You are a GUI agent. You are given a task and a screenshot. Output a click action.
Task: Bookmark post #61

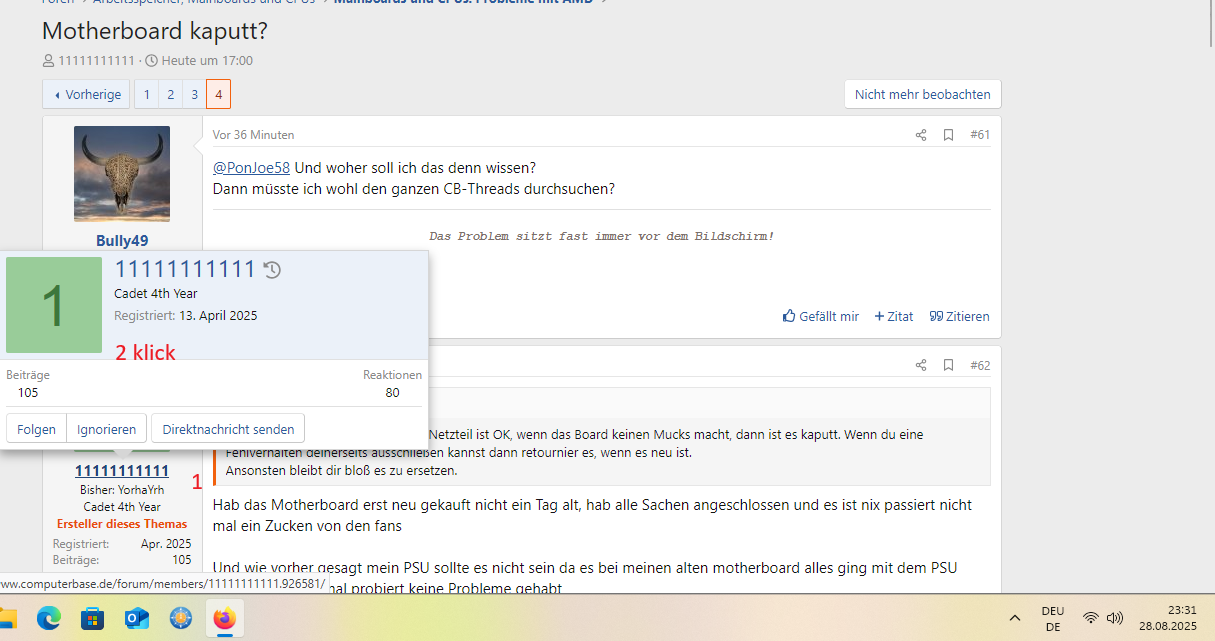click(949, 135)
